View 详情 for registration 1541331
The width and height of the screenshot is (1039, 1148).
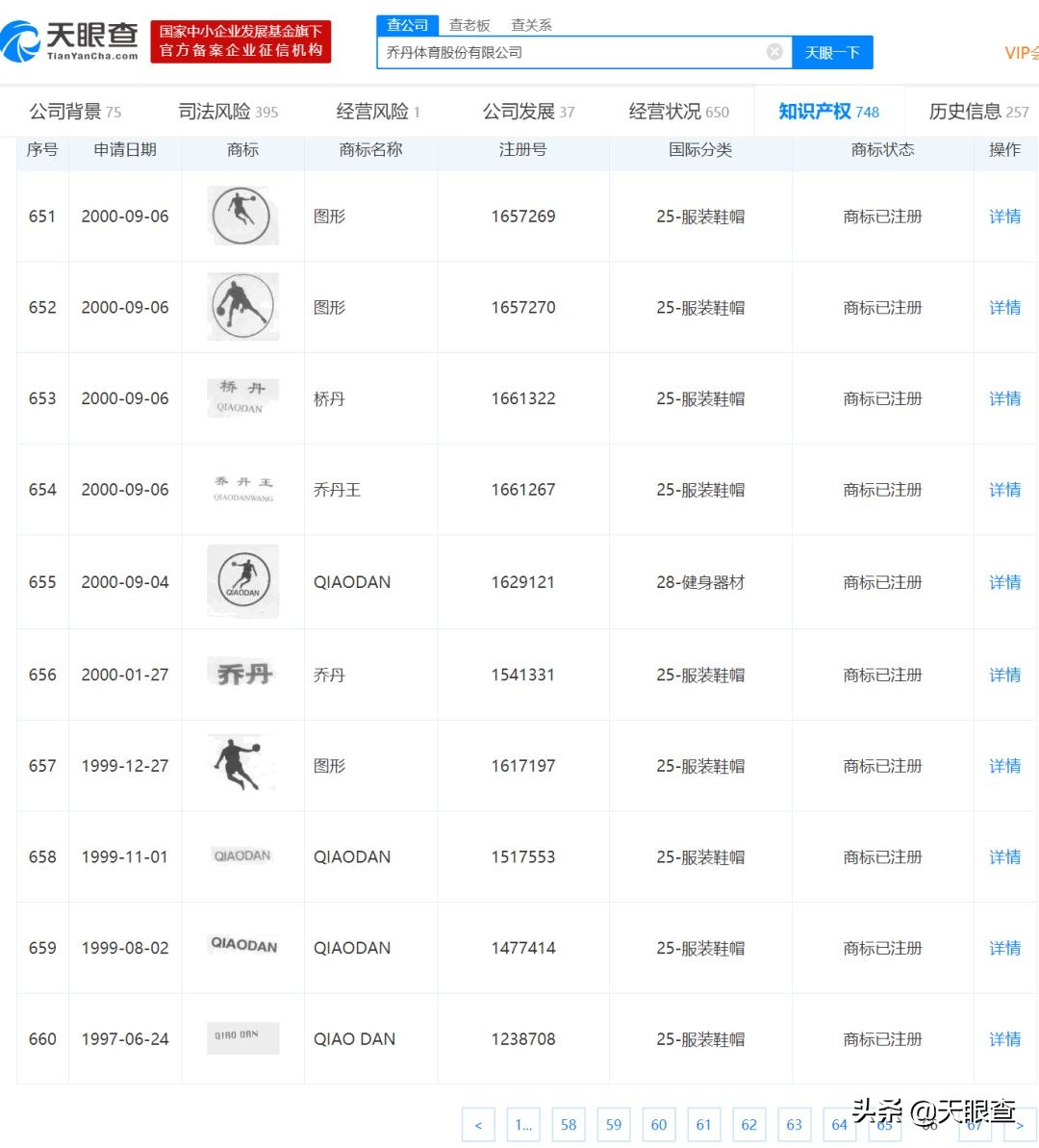click(x=1004, y=675)
